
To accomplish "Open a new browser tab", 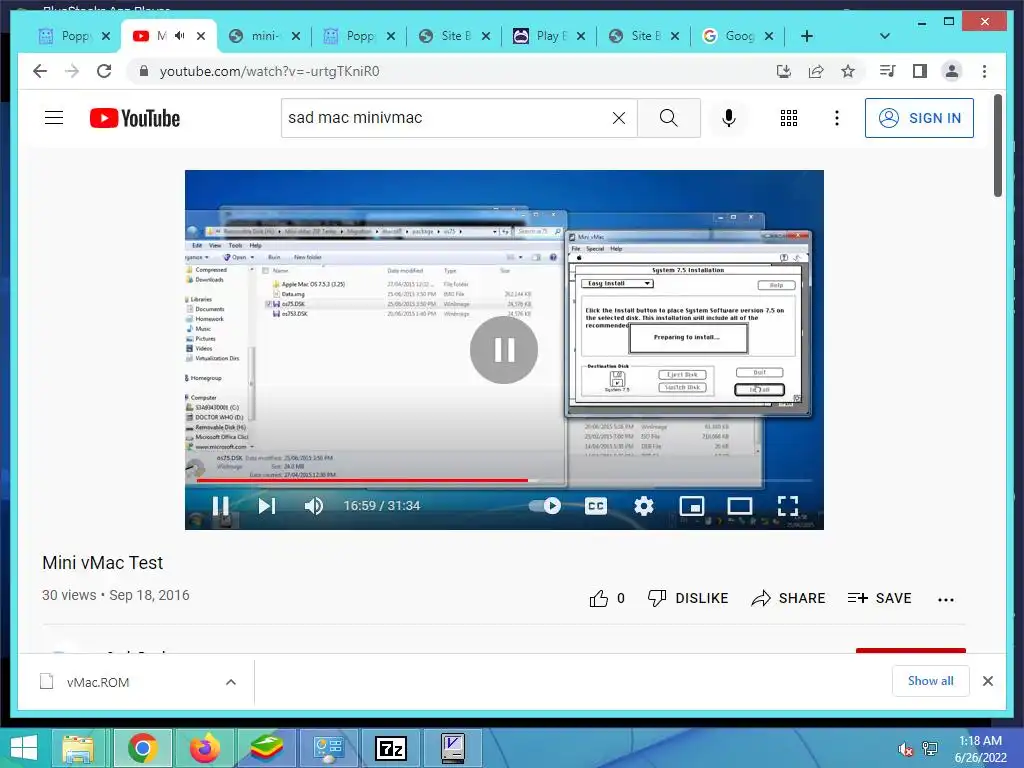I will point(807,36).
